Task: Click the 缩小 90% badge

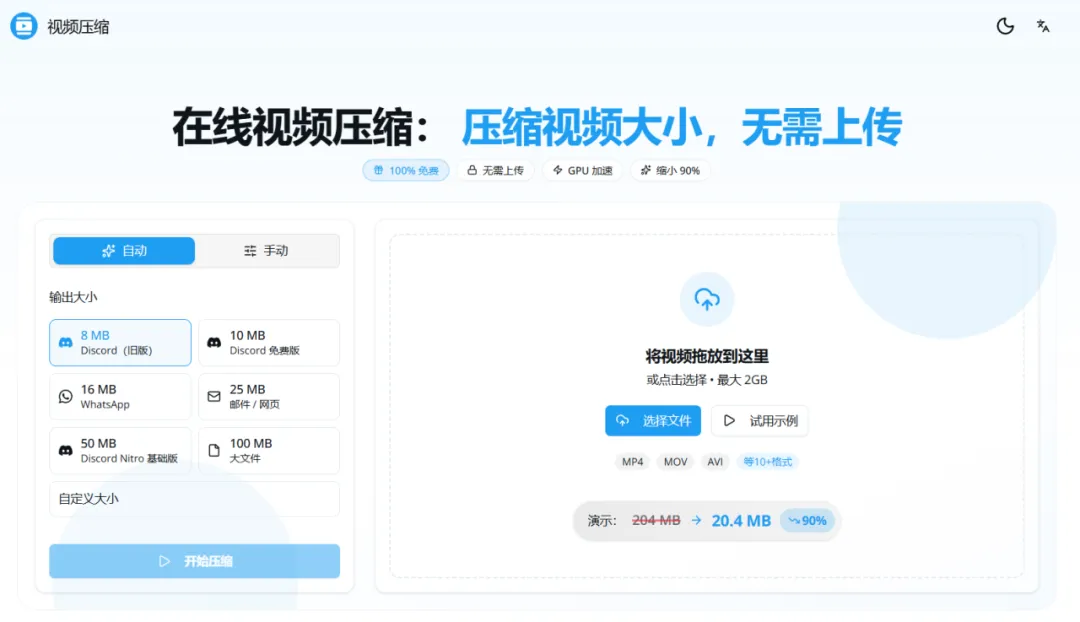Action: [x=670, y=170]
